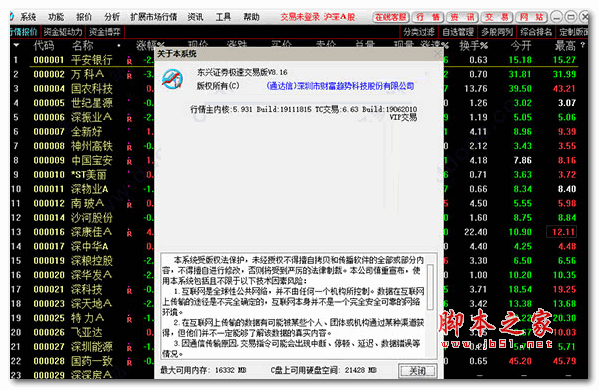Select stock row 深科技

[x=87, y=289]
